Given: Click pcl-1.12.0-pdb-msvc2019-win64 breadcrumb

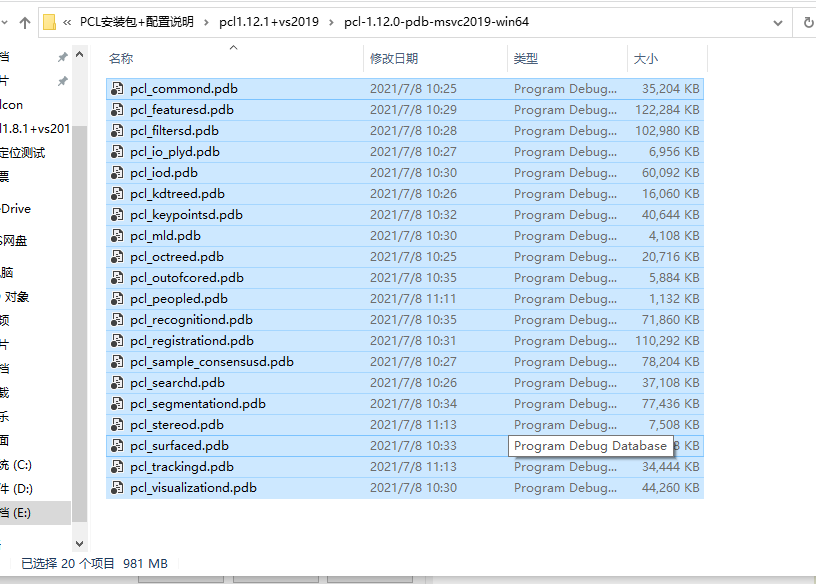Looking at the screenshot, I should 436,21.
